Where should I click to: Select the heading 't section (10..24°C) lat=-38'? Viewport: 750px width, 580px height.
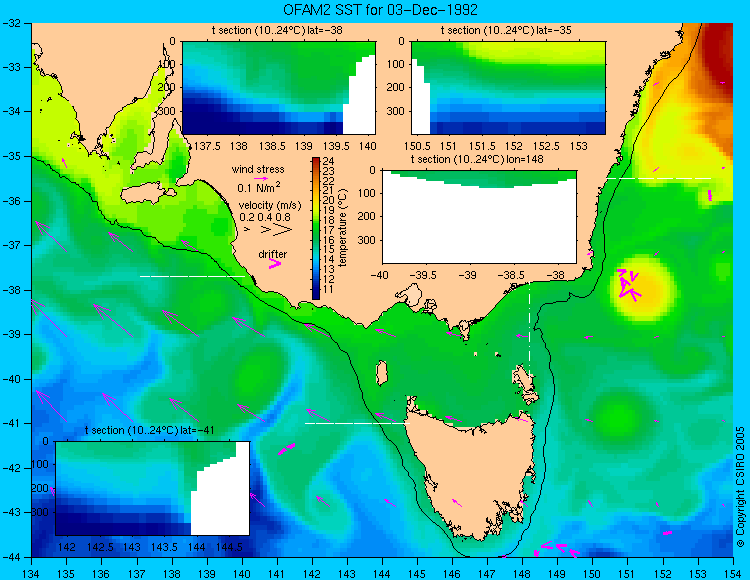point(277,31)
